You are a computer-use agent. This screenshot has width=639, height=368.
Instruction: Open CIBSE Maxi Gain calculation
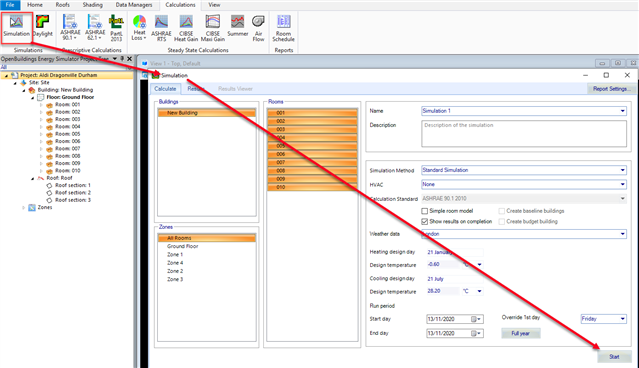click(213, 28)
